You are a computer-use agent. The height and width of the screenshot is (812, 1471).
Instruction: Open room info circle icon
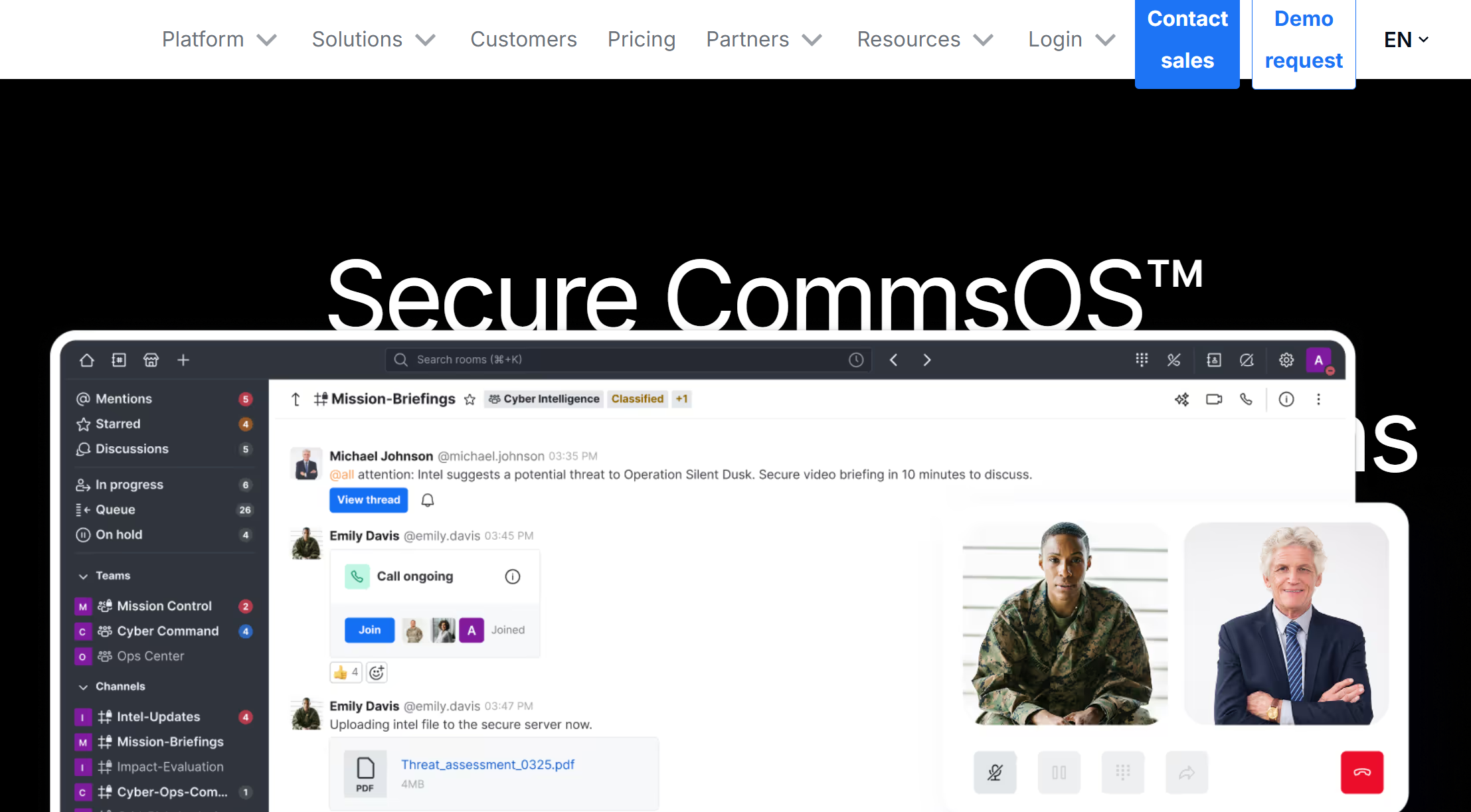1286,399
